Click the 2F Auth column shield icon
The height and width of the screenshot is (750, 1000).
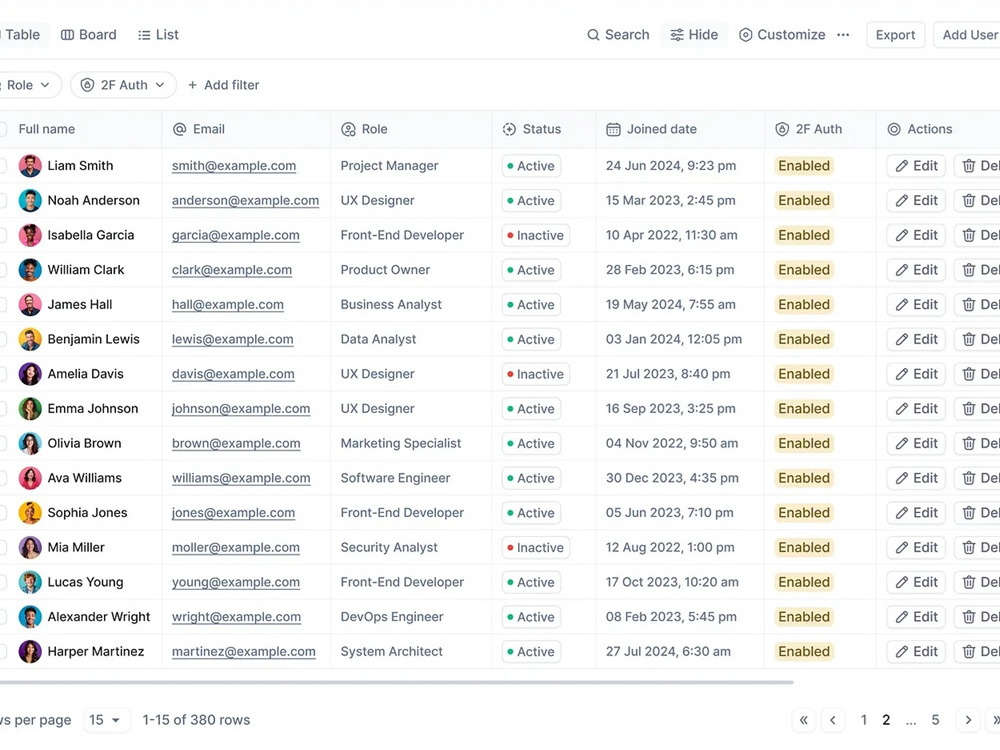click(782, 129)
